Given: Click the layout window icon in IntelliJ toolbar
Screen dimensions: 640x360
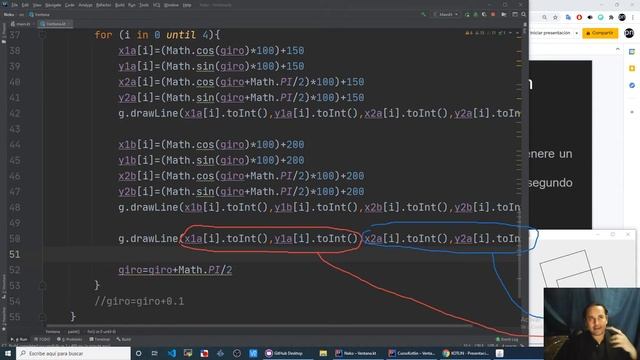Looking at the screenshot, I should (x=515, y=14).
